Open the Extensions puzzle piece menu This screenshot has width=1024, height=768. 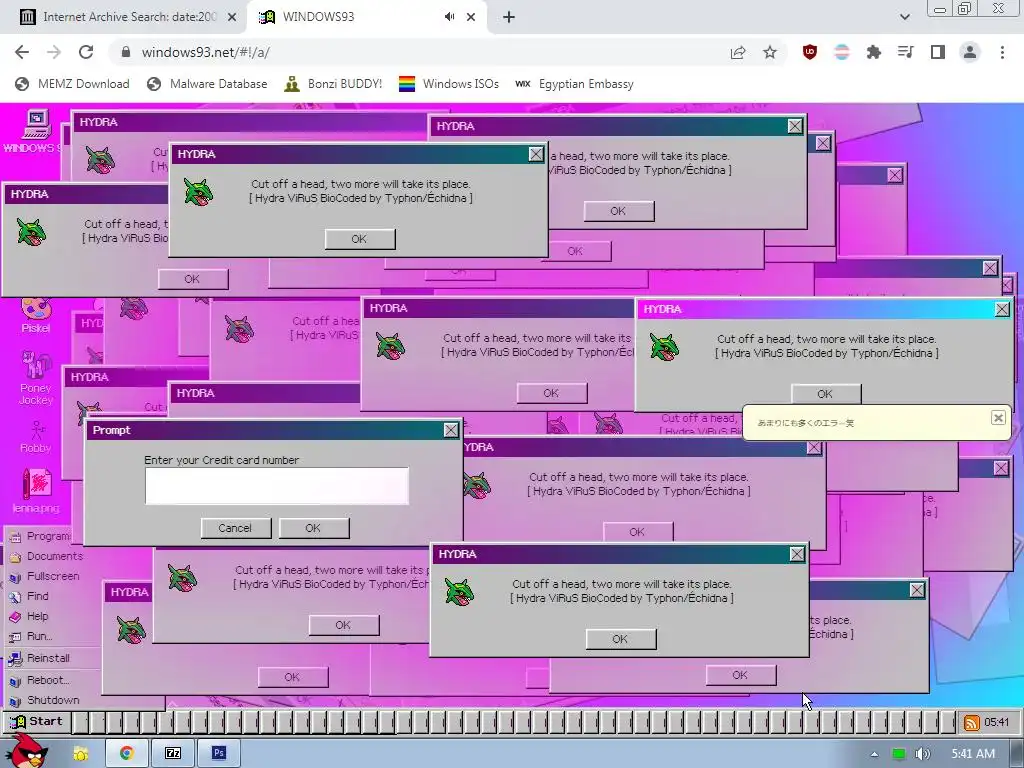pos(874,52)
